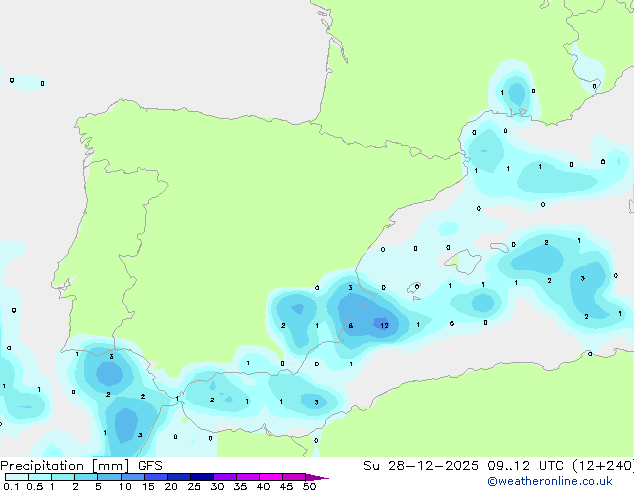Viewport: 634px width, 490px height.
Task: Open the weatheronline.co.uk link
Action: (549, 481)
